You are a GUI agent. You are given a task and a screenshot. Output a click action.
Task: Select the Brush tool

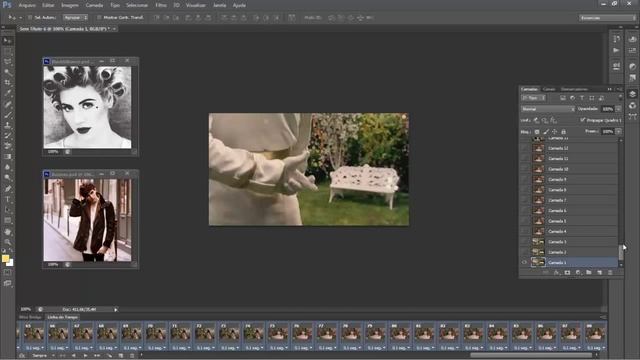pos(7,115)
